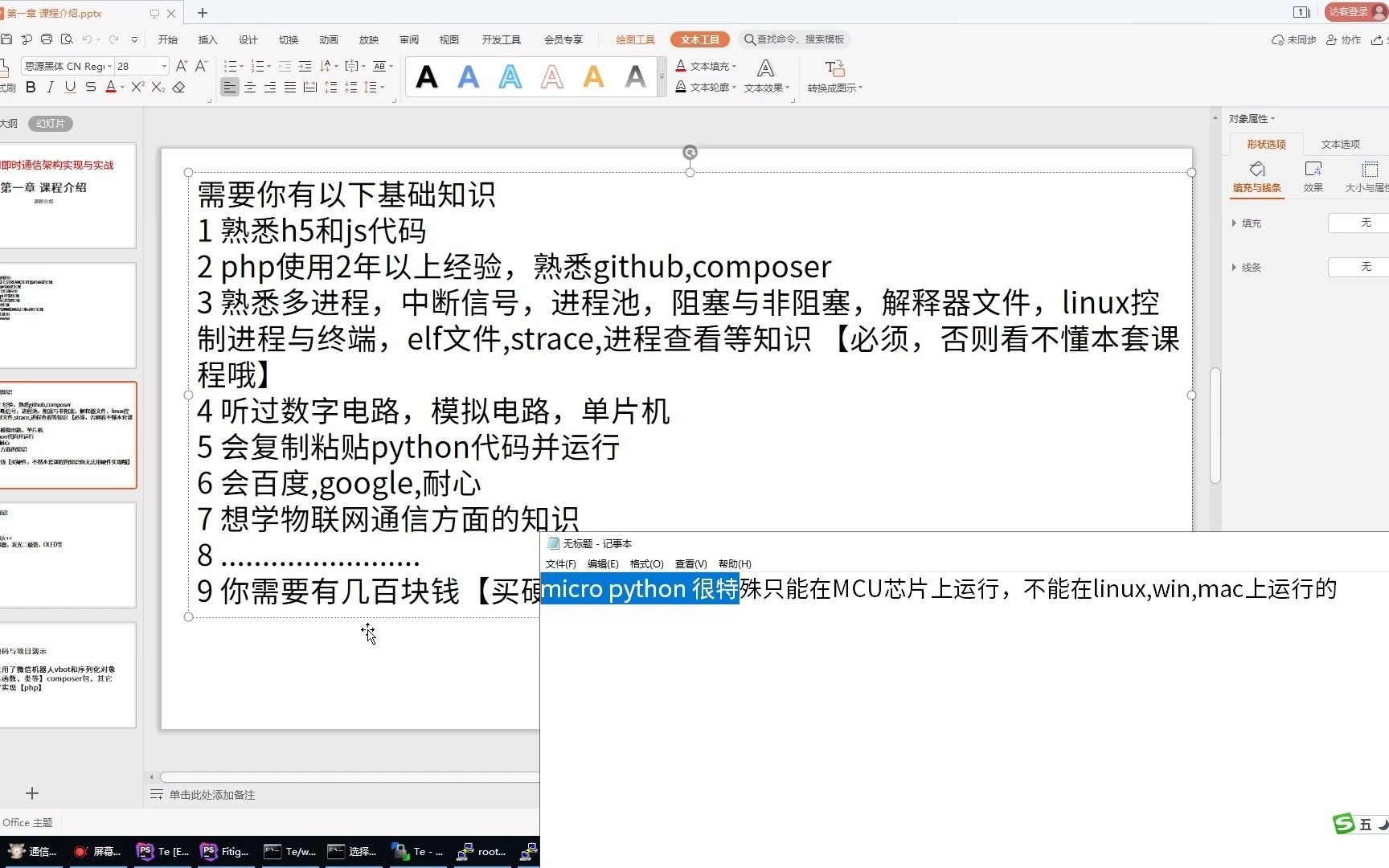Open the 动画 ribbon tab
The height and width of the screenshot is (868, 1389).
(329, 39)
